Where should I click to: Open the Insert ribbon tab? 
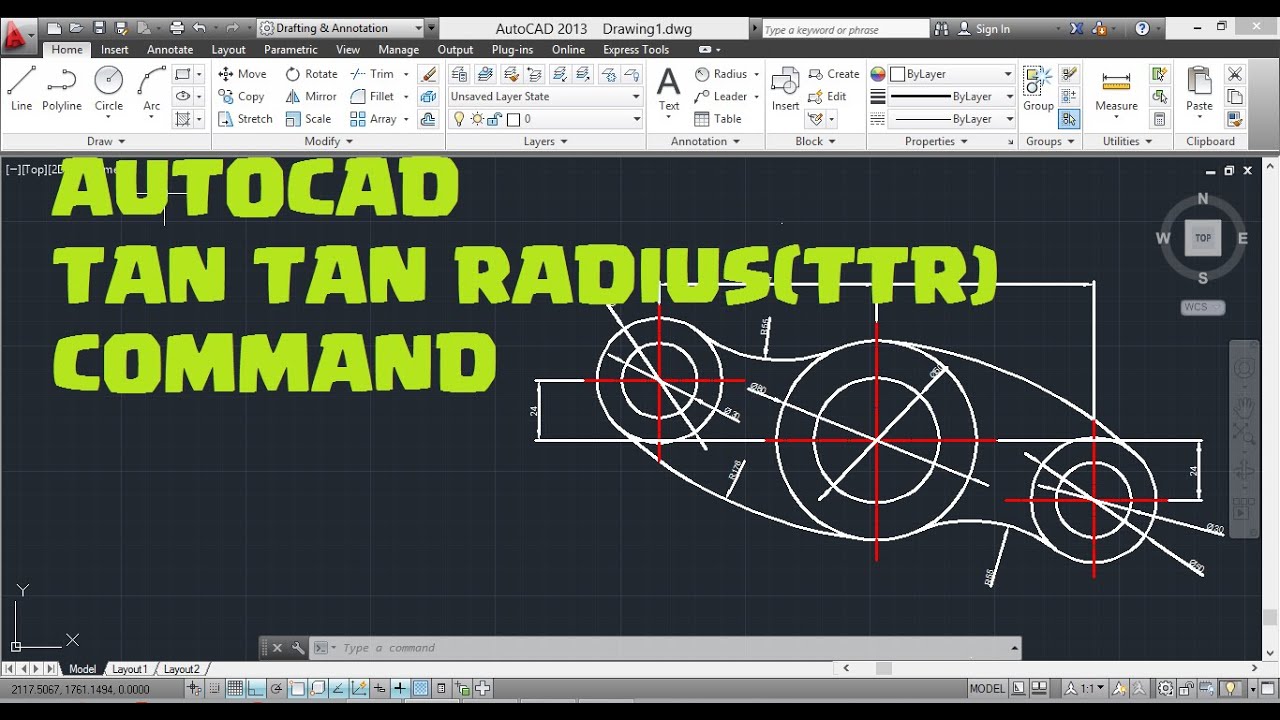click(x=115, y=49)
